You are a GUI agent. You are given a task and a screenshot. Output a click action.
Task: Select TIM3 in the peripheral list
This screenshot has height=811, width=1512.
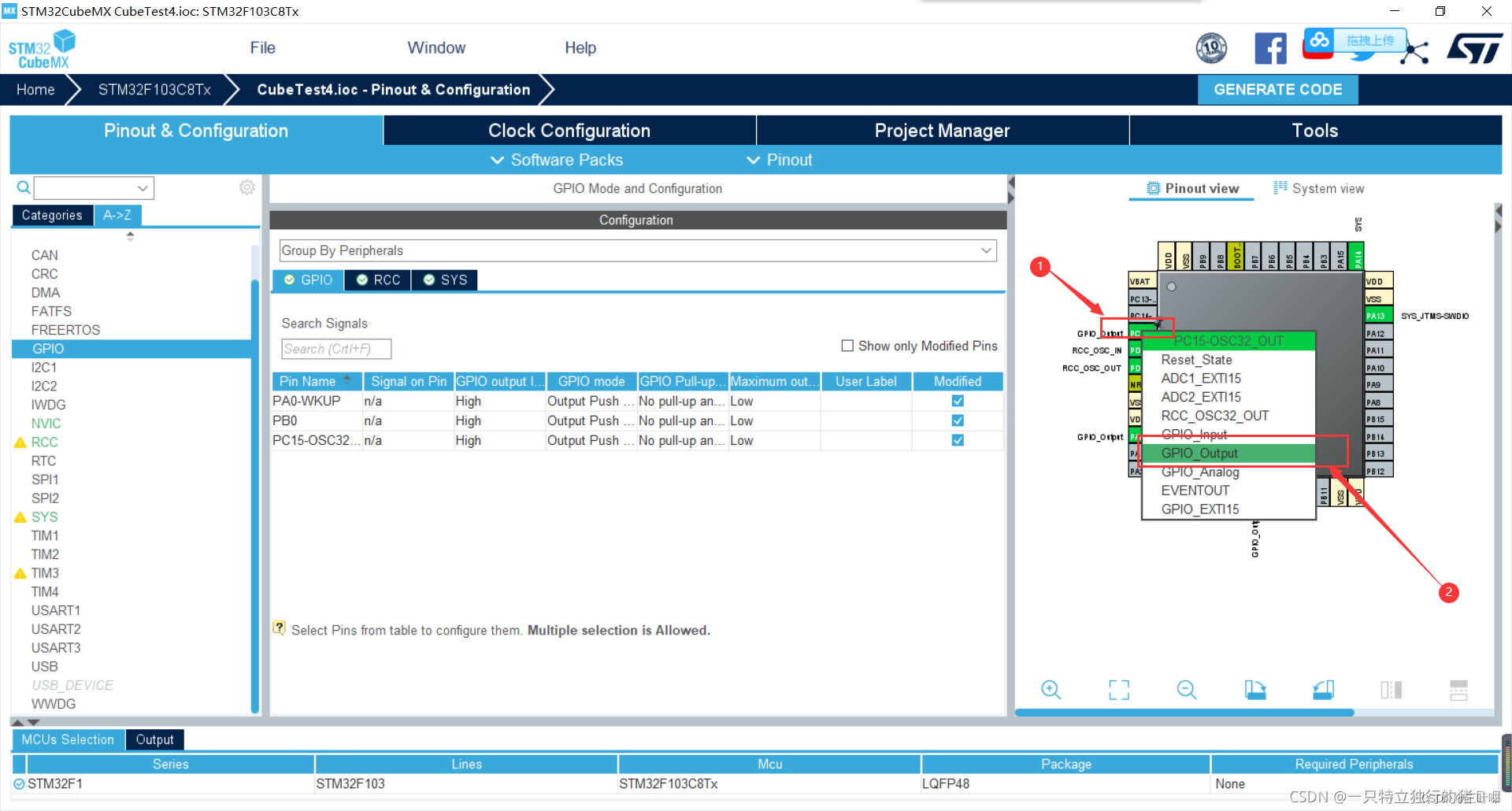45,573
